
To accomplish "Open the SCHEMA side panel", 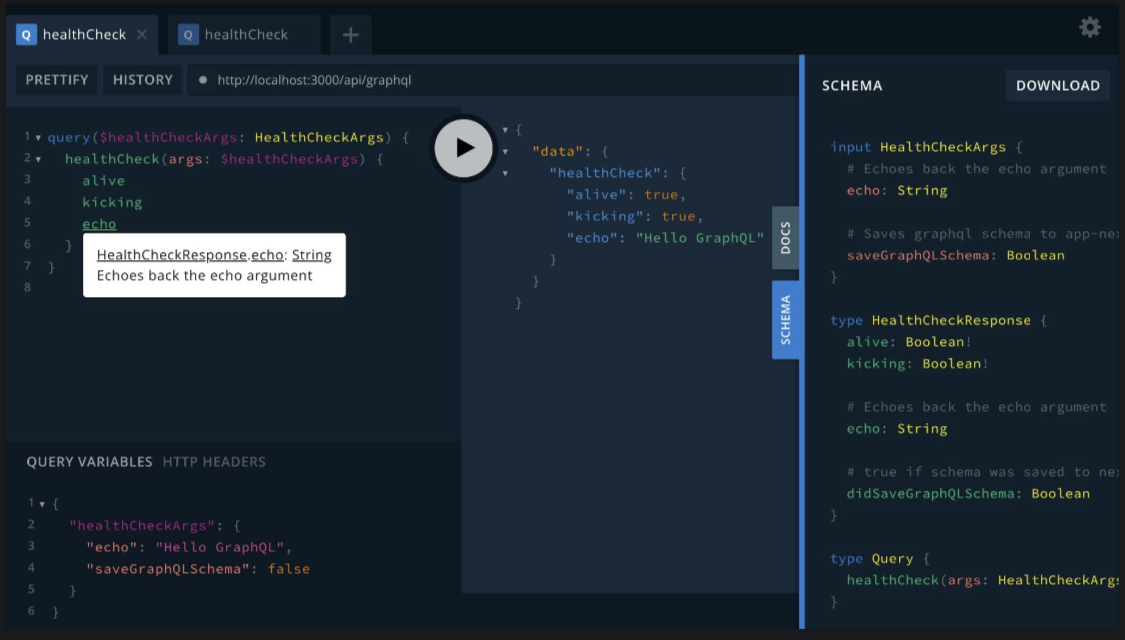I will 786,318.
